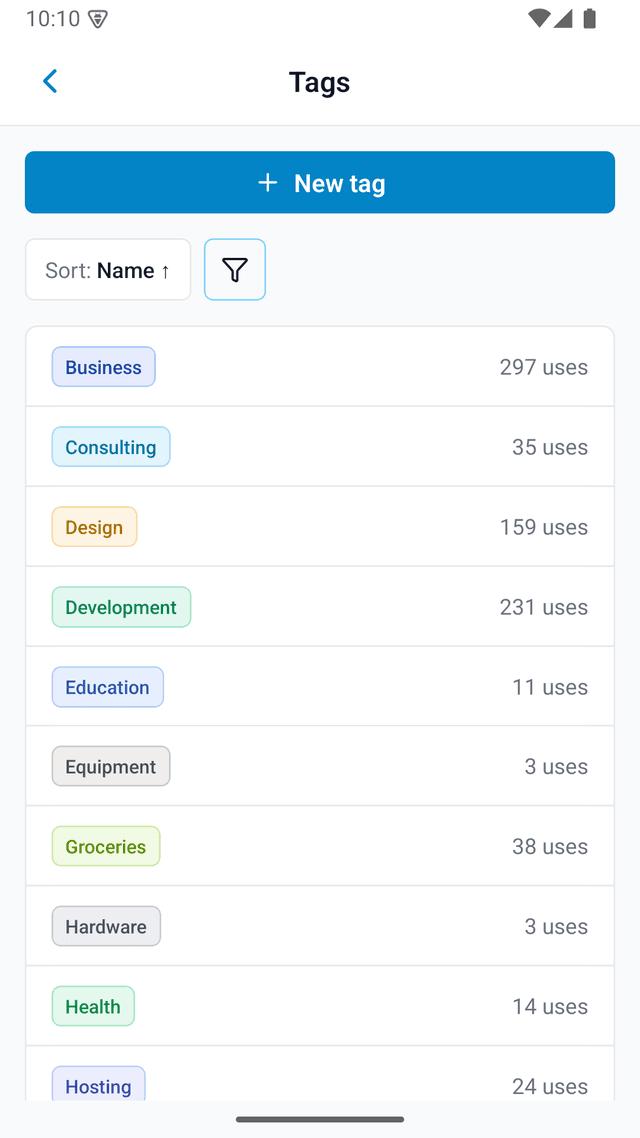Click the '231 uses' count
The image size is (640, 1138).
pyautogui.click(x=543, y=607)
